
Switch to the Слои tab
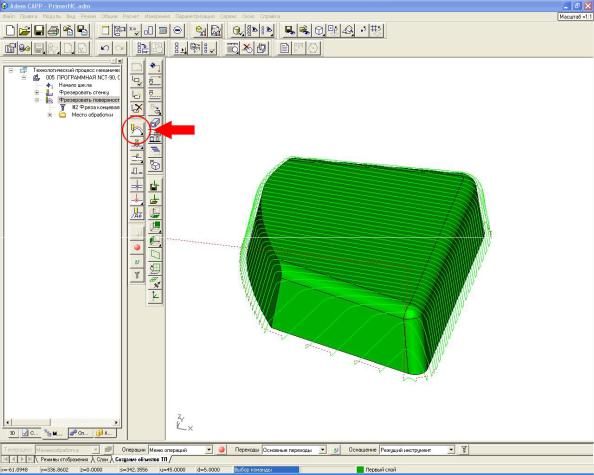point(102,459)
